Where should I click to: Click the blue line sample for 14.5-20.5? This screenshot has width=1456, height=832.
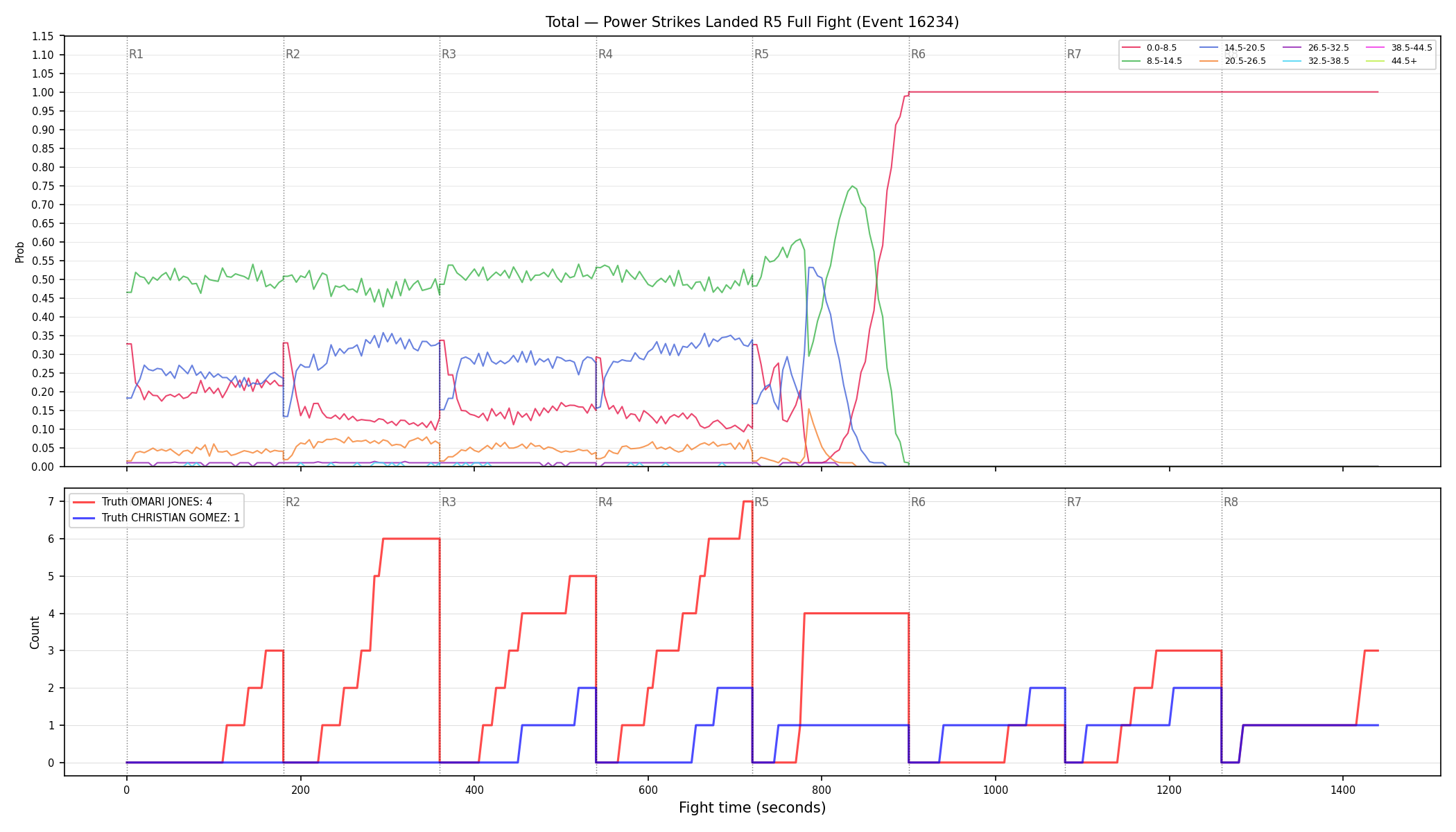pos(1210,48)
